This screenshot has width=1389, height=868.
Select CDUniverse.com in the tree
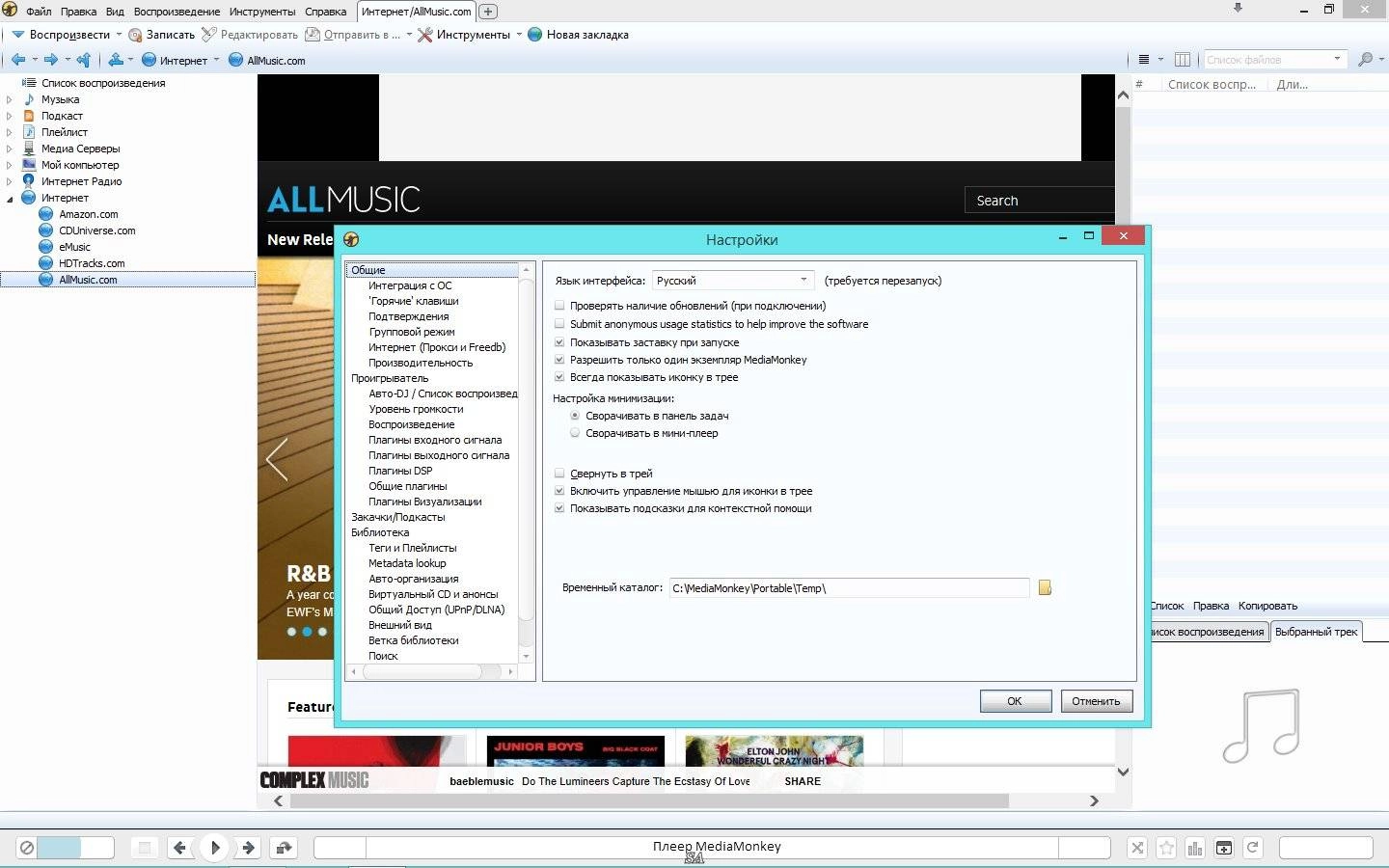click(97, 231)
